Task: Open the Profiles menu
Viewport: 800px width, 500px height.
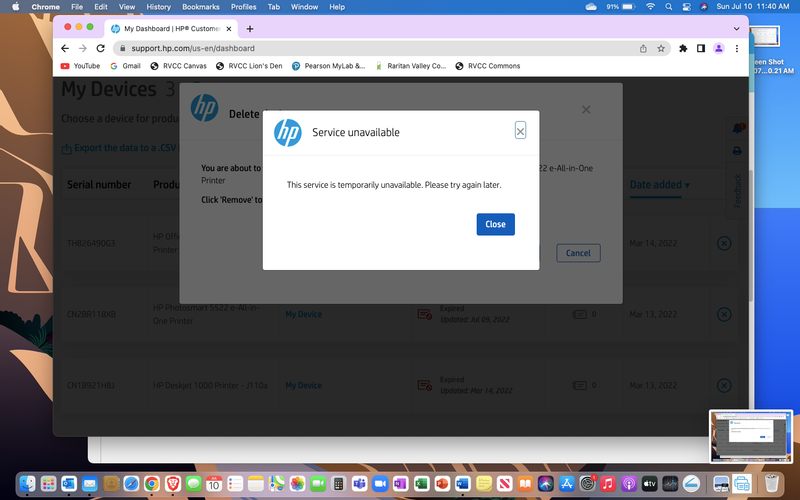Action: tap(243, 7)
